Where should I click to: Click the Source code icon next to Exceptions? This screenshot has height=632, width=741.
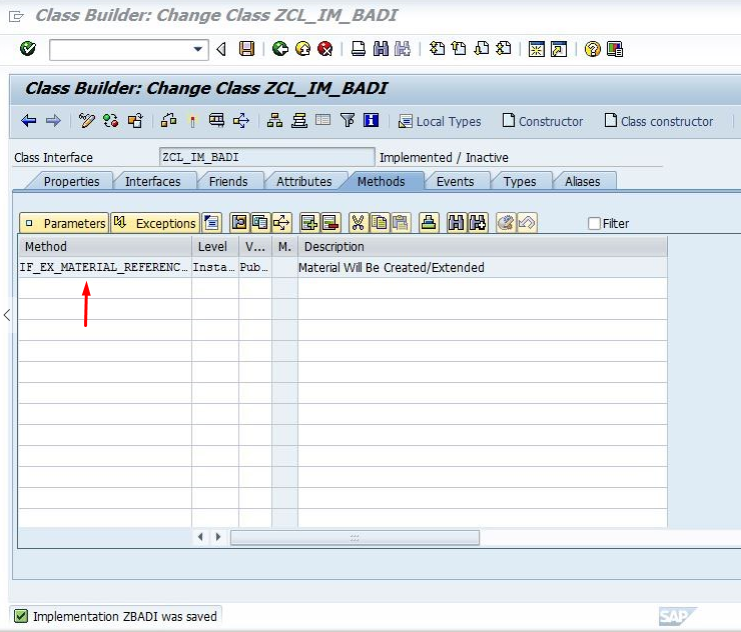pyautogui.click(x=212, y=223)
